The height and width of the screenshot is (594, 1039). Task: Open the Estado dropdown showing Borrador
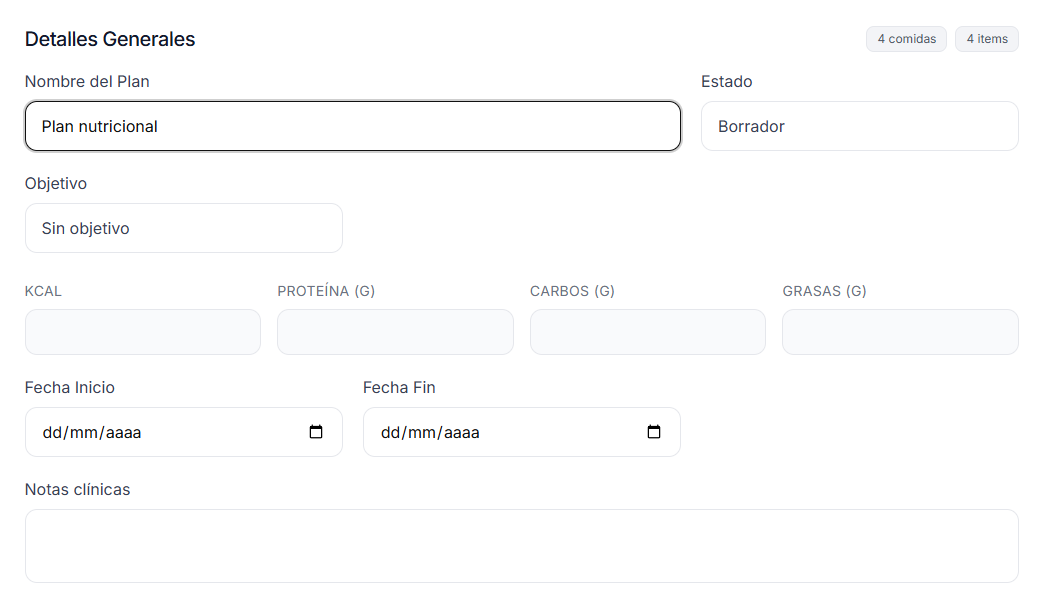click(859, 127)
